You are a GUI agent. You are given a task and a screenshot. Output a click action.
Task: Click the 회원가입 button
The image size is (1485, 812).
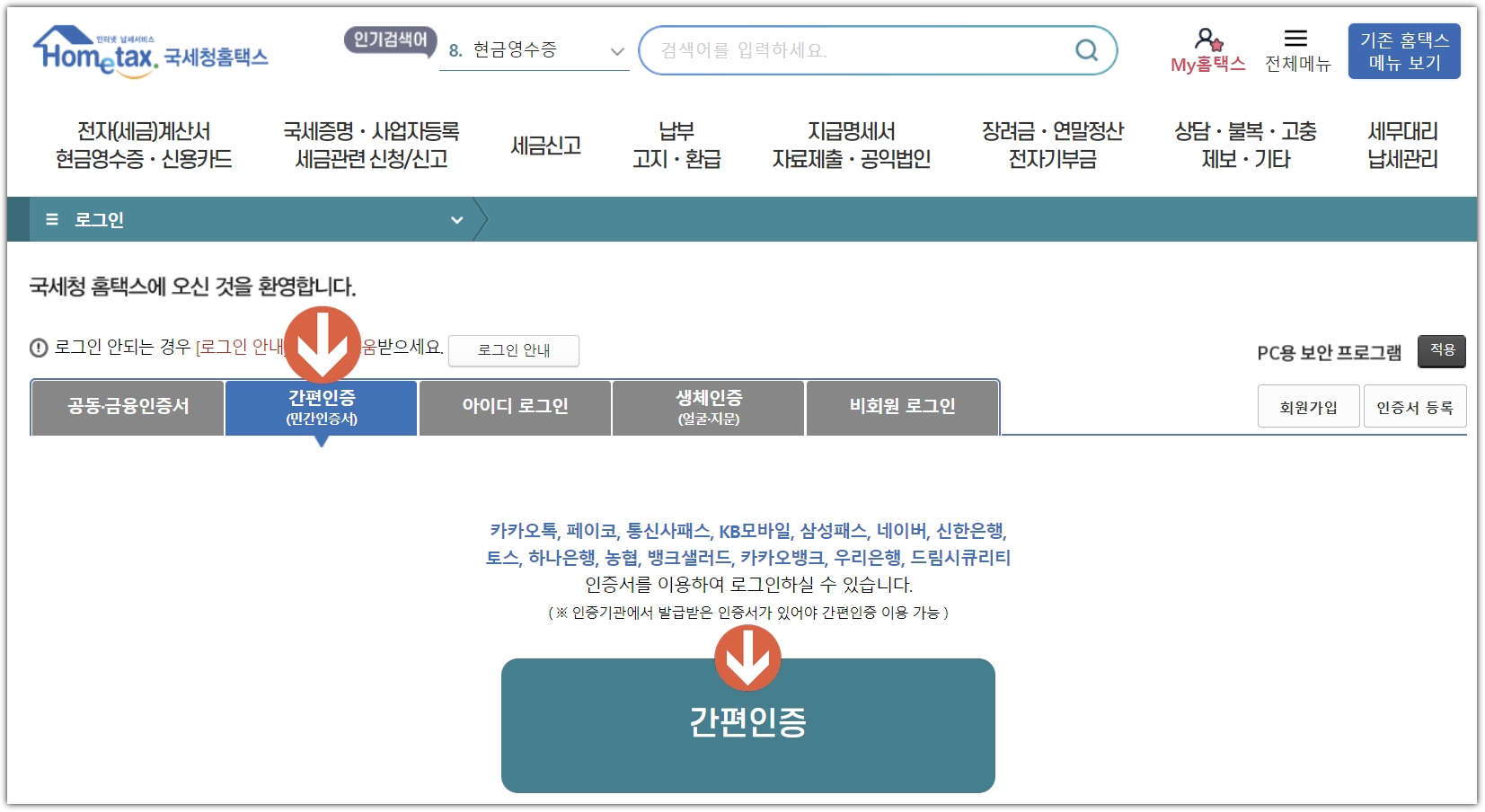tap(1308, 407)
